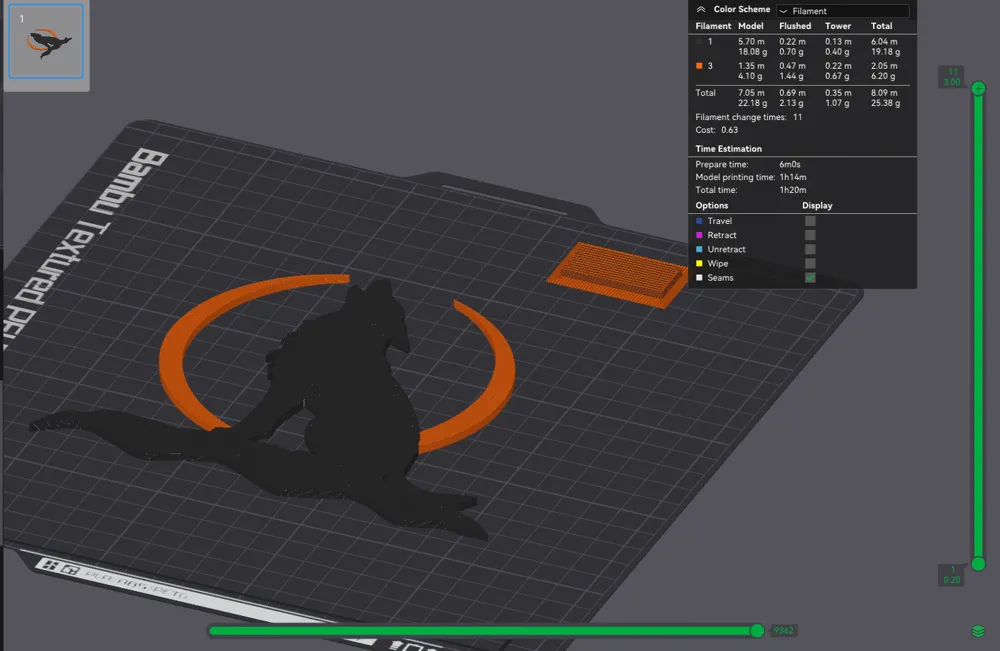
Task: Collapse the Color Scheme panel
Action: 700,10
